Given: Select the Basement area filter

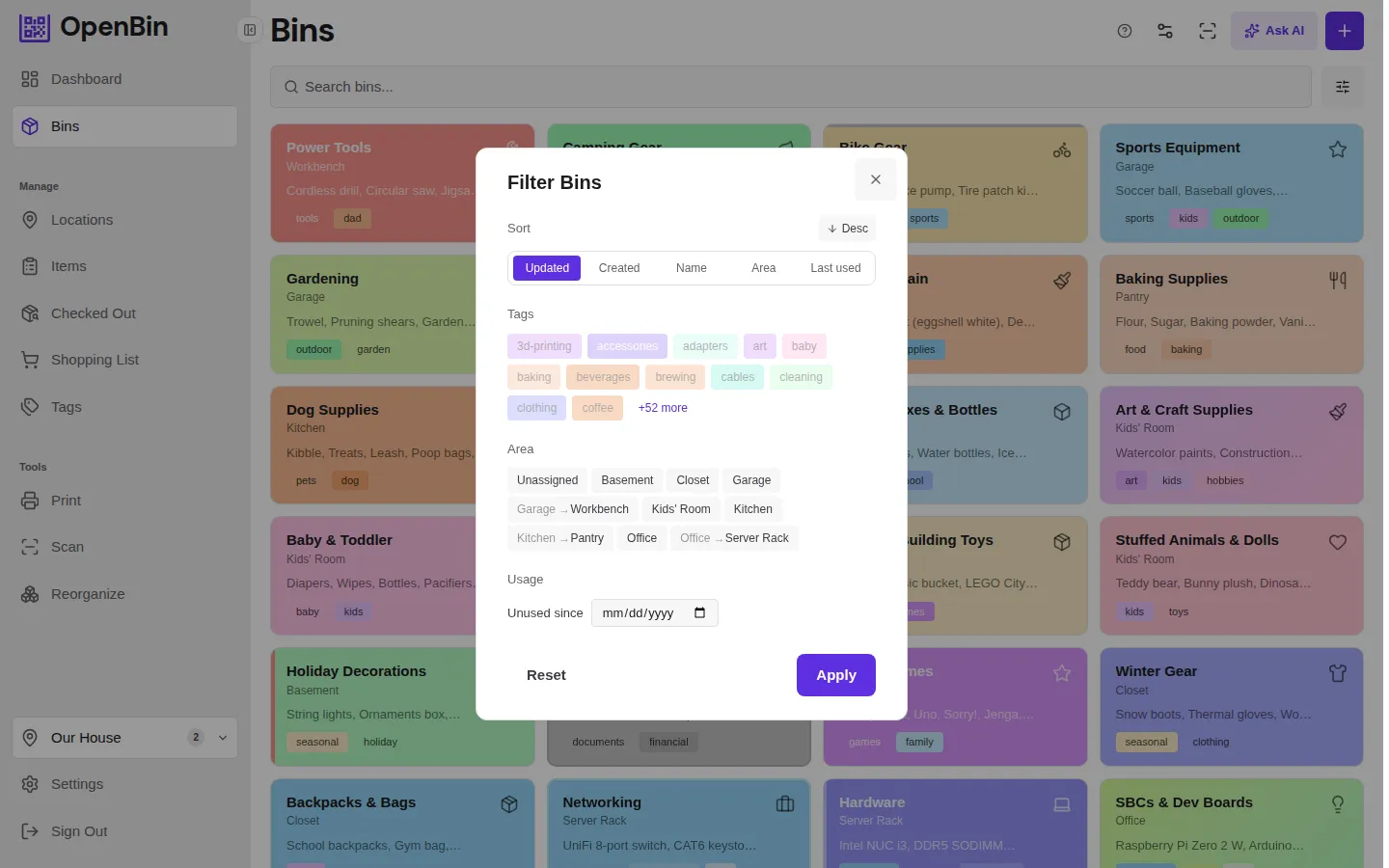Looking at the screenshot, I should pos(627,480).
